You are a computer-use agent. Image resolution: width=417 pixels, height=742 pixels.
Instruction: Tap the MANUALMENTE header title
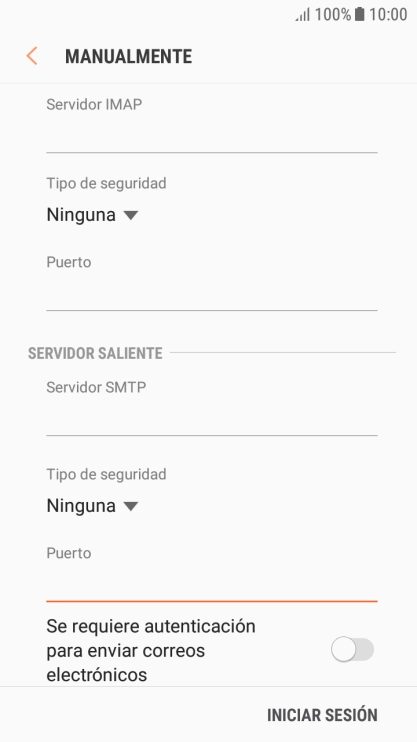(x=128, y=56)
